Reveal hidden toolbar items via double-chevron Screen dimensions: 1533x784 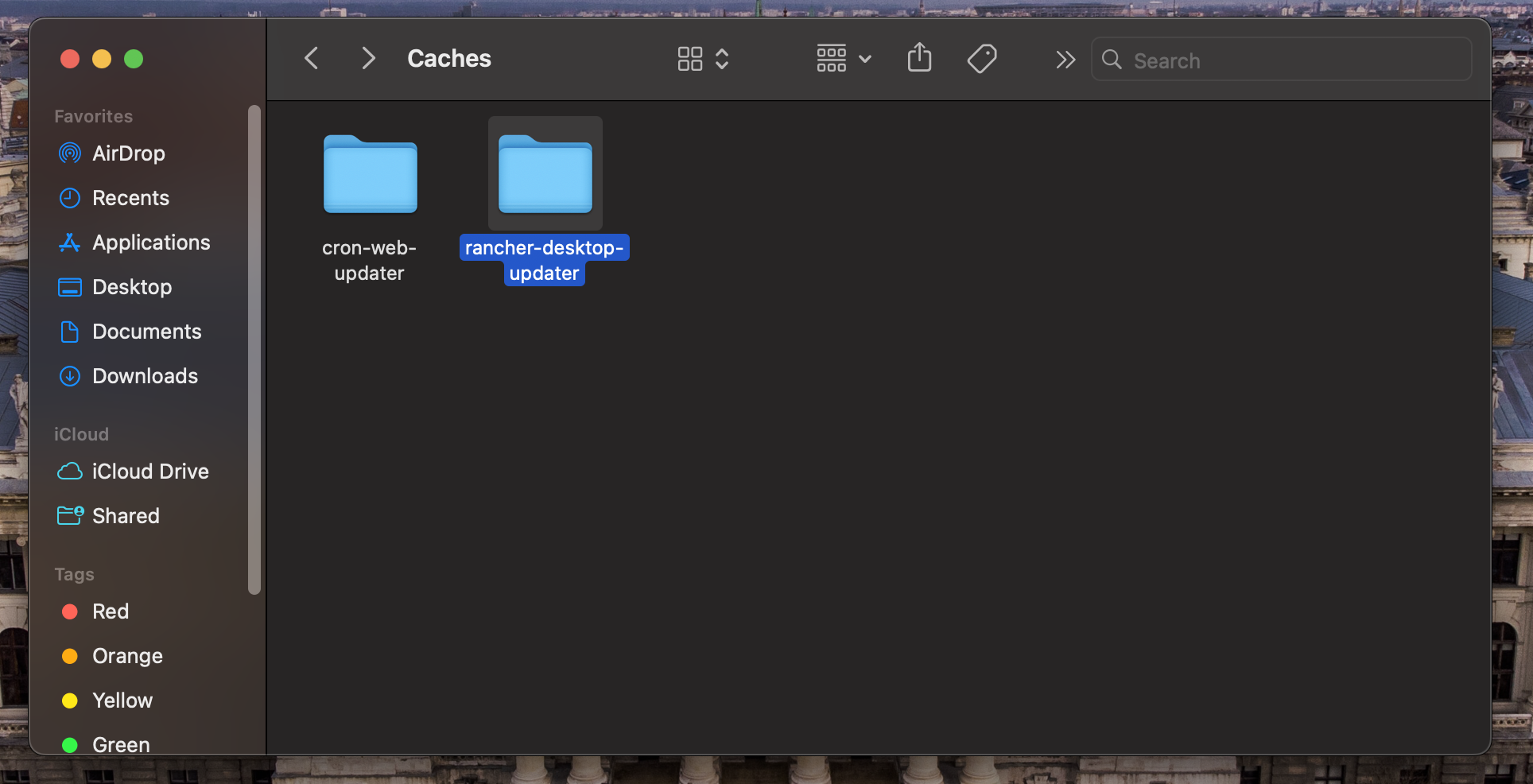click(x=1065, y=59)
